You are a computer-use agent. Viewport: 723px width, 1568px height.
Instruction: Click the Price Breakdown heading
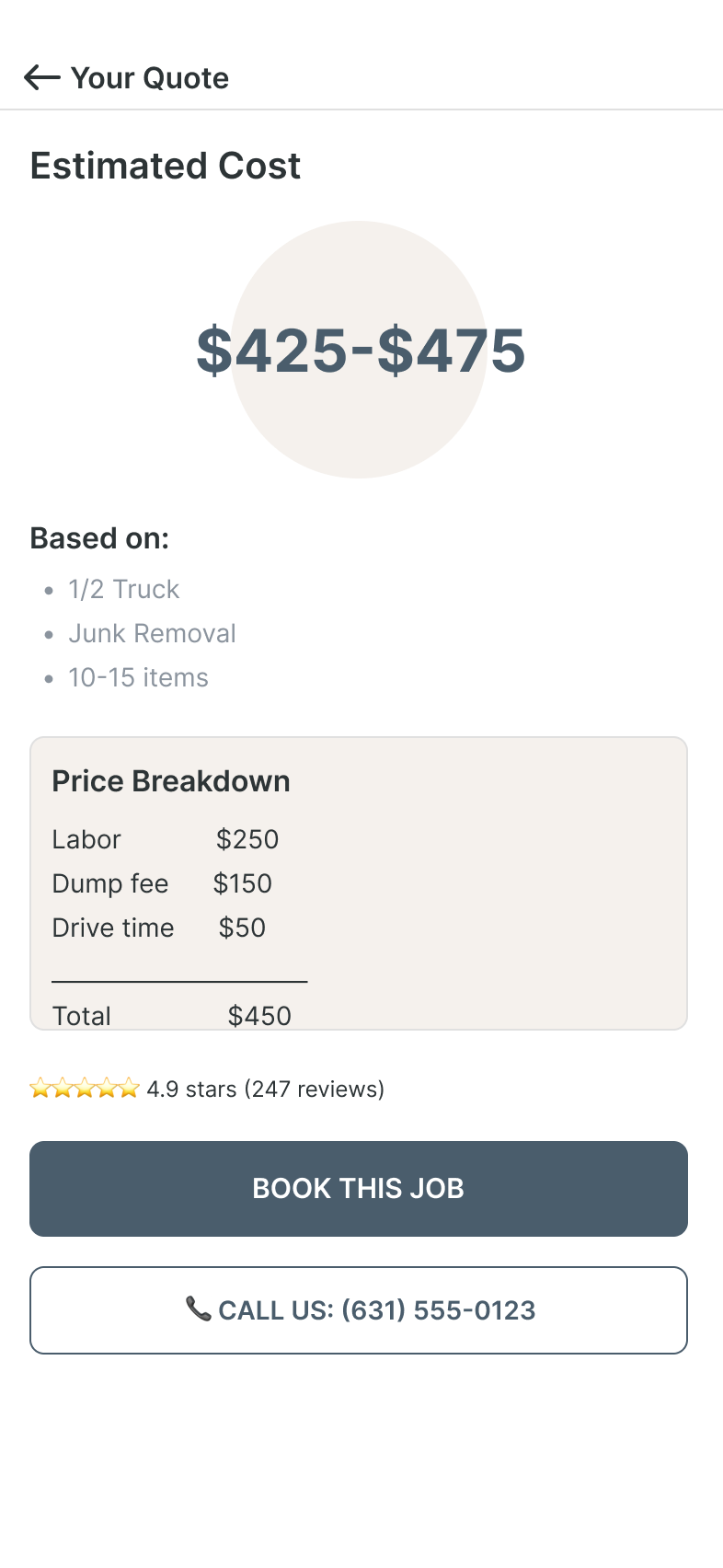click(x=171, y=781)
